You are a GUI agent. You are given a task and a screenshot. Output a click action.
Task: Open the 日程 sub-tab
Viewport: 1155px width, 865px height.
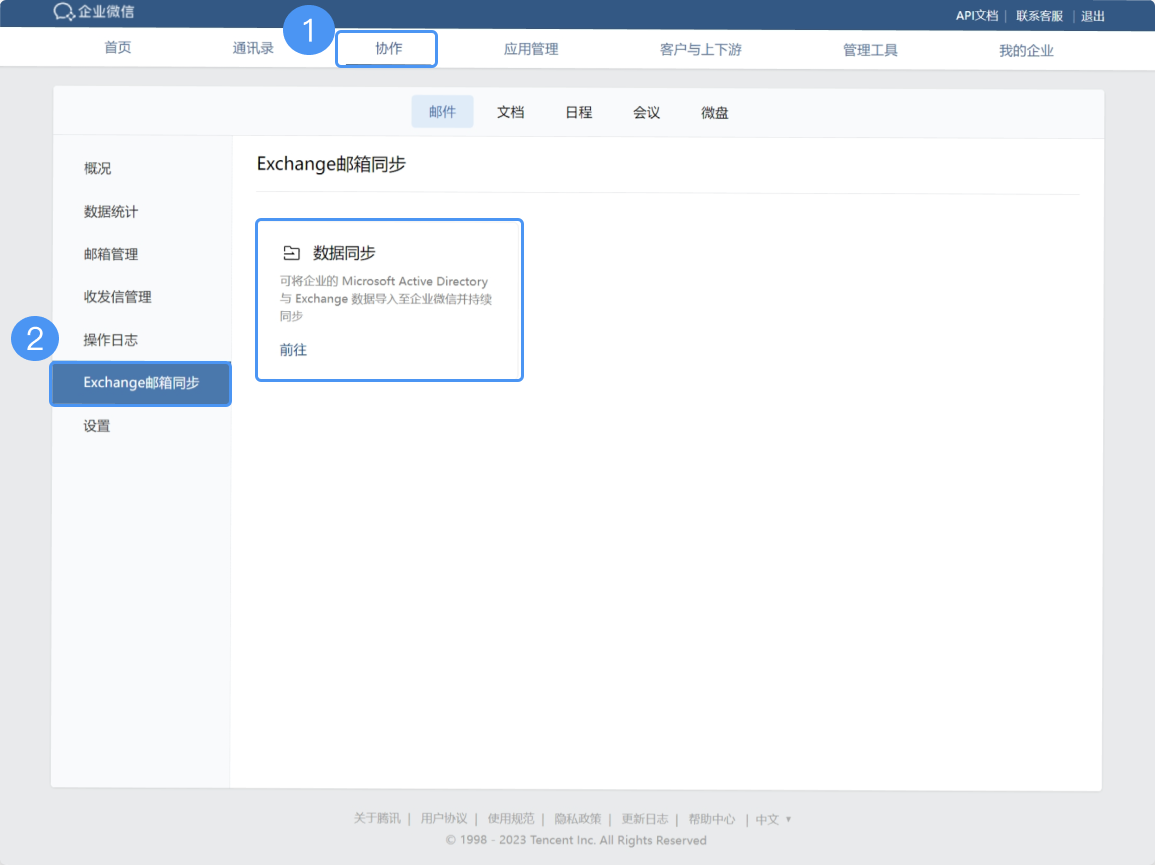click(579, 113)
